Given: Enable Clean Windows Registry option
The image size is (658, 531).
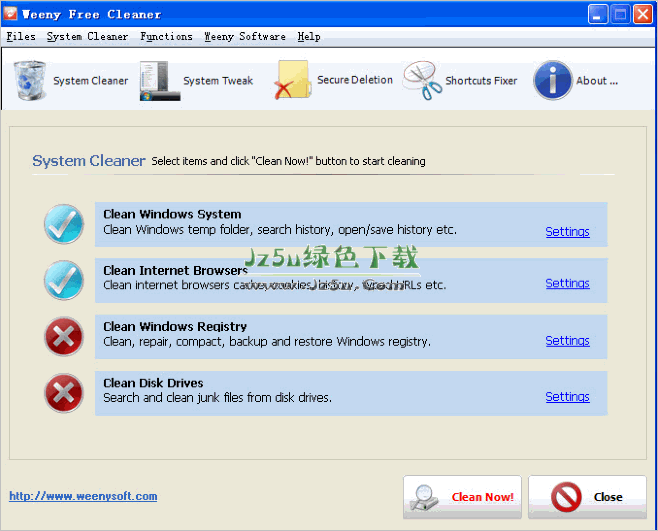Looking at the screenshot, I should (64, 337).
